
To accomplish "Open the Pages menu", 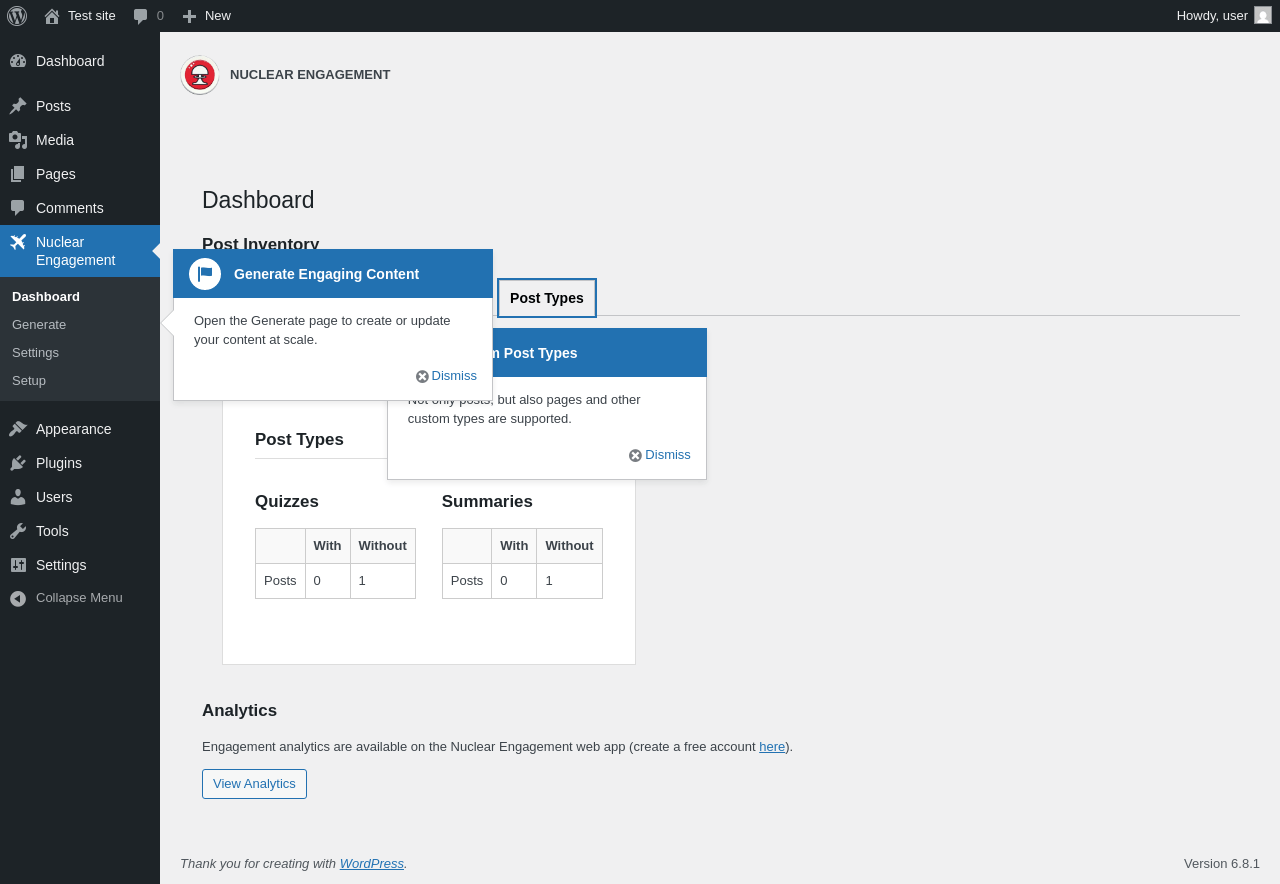I will click(80, 174).
